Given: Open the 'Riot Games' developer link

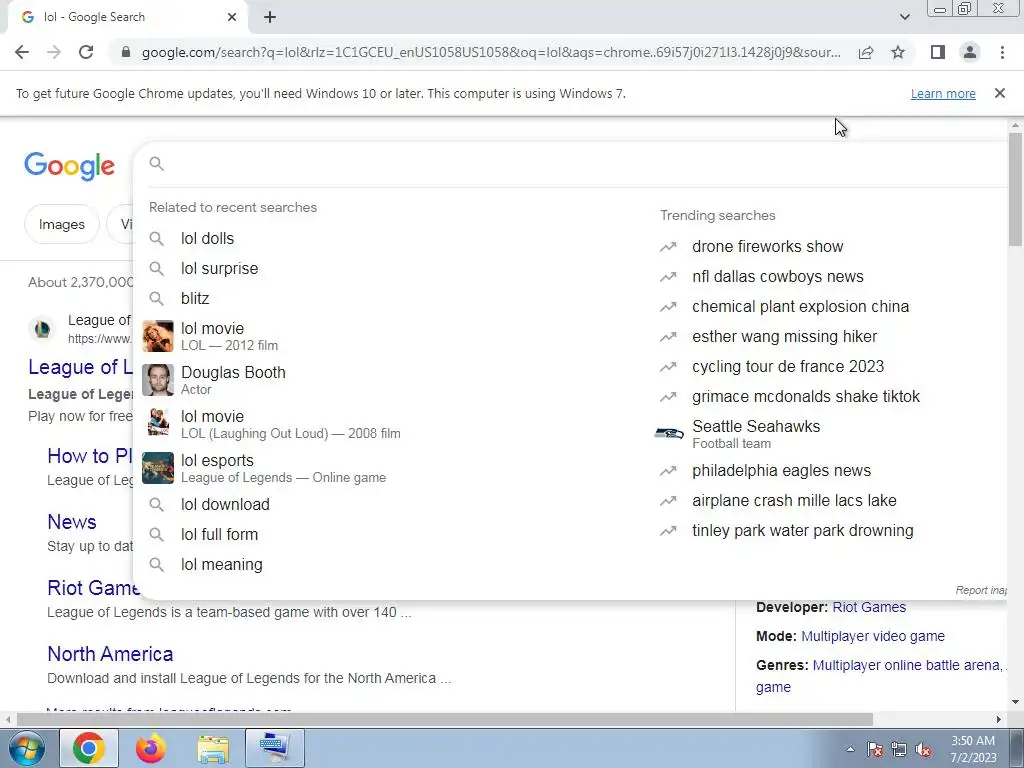Looking at the screenshot, I should coord(869,607).
